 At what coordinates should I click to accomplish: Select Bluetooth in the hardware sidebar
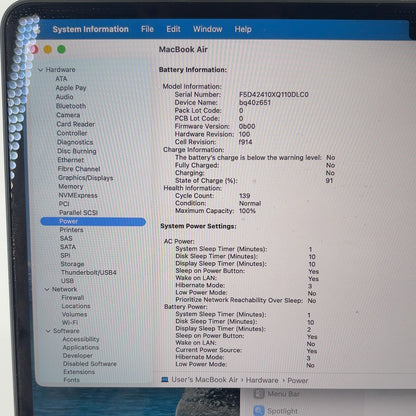tap(71, 106)
